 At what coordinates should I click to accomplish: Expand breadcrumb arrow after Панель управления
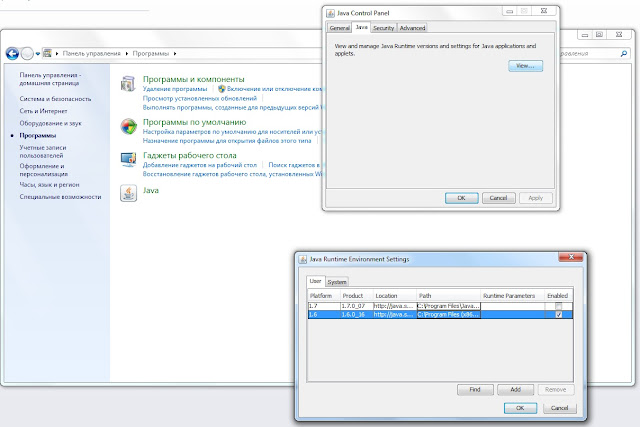click(x=126, y=53)
